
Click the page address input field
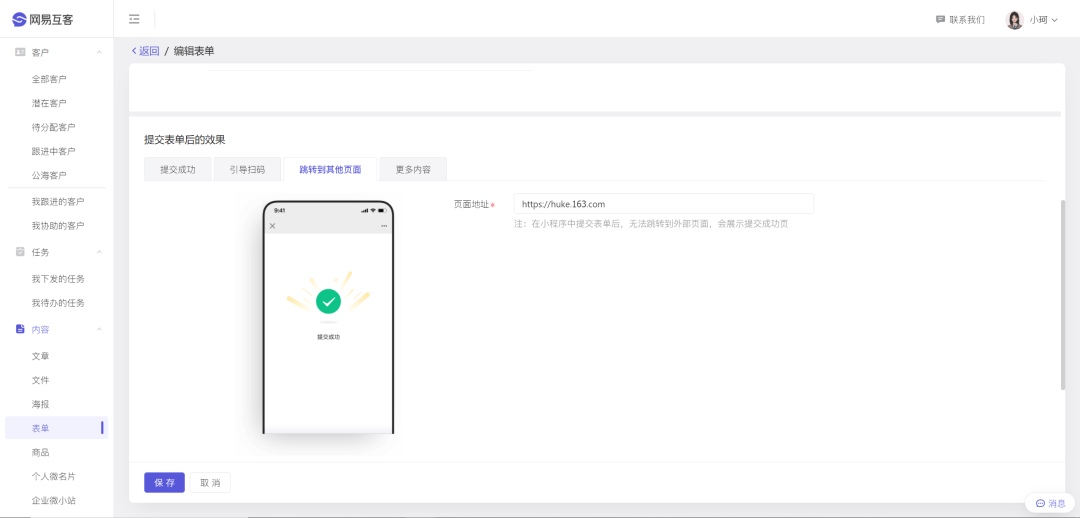663,204
